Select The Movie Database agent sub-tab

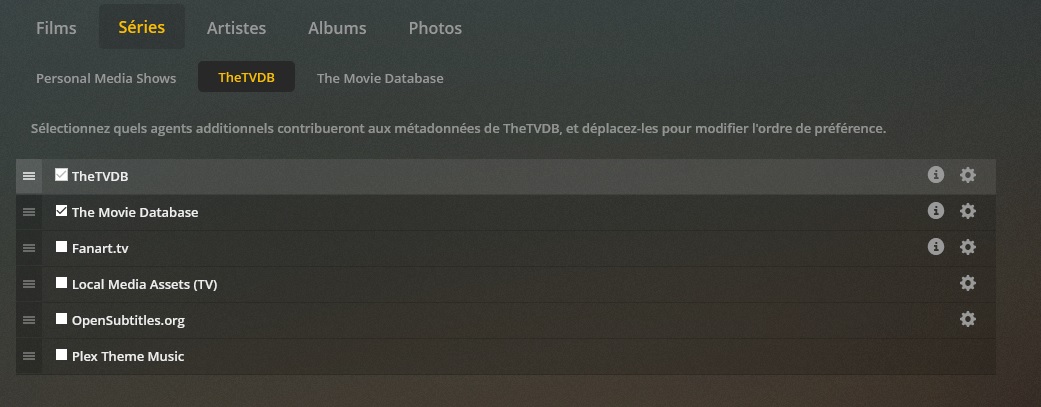380,78
